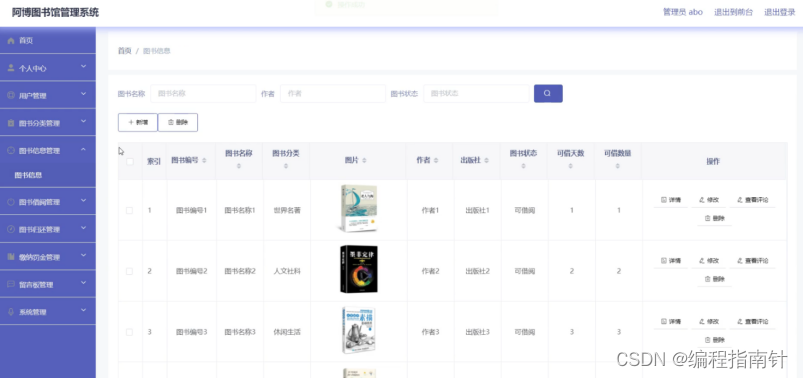The width and height of the screenshot is (803, 378).
Task: Click the 世界名著 category cell
Action: click(287, 211)
